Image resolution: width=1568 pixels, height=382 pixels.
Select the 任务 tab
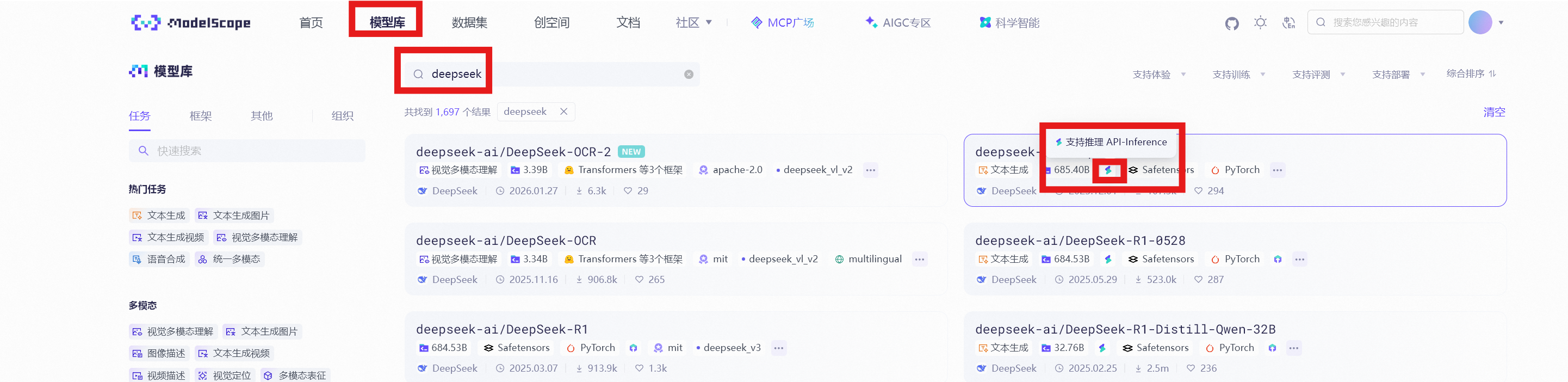pyautogui.click(x=139, y=116)
